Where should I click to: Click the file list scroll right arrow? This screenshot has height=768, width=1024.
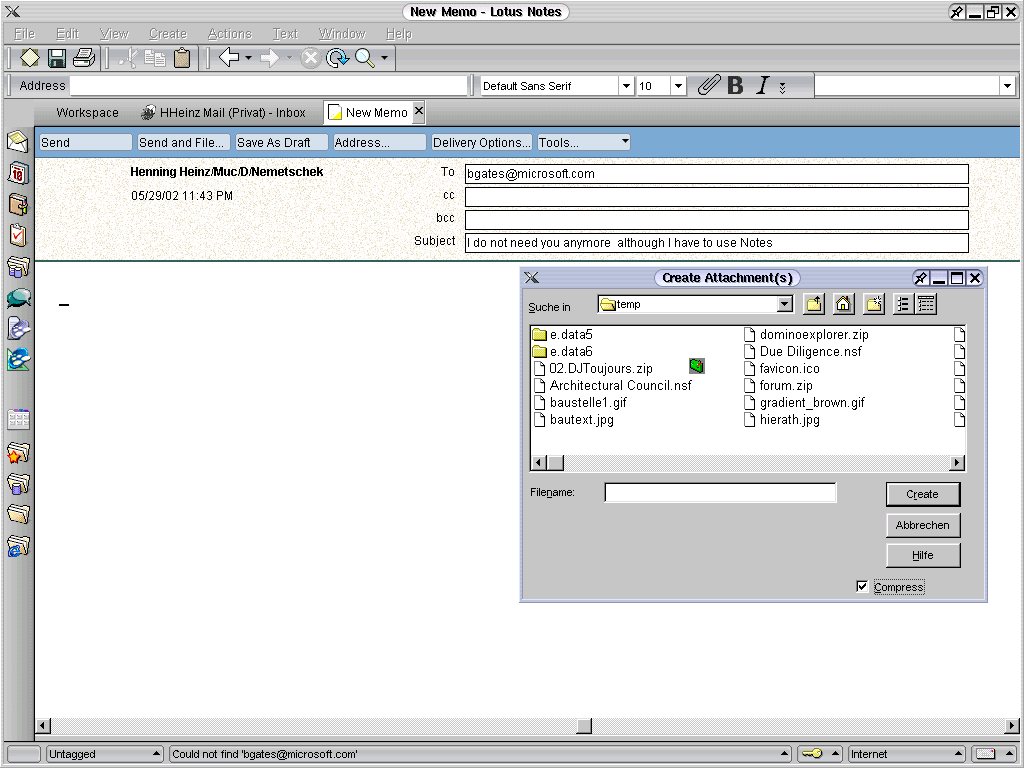point(957,463)
